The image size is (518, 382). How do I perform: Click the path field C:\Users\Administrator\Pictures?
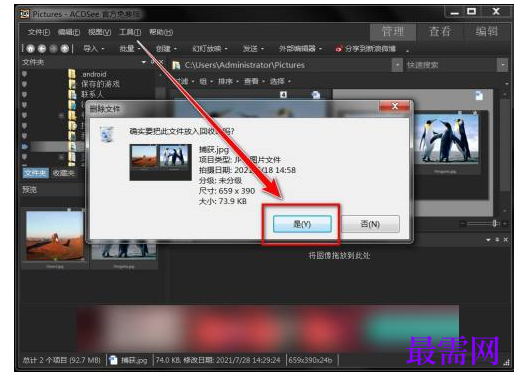[x=281, y=65]
